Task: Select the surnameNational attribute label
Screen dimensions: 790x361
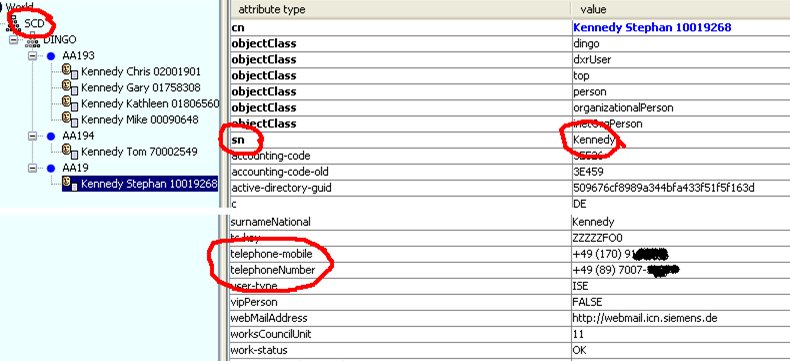Action: click(x=271, y=222)
